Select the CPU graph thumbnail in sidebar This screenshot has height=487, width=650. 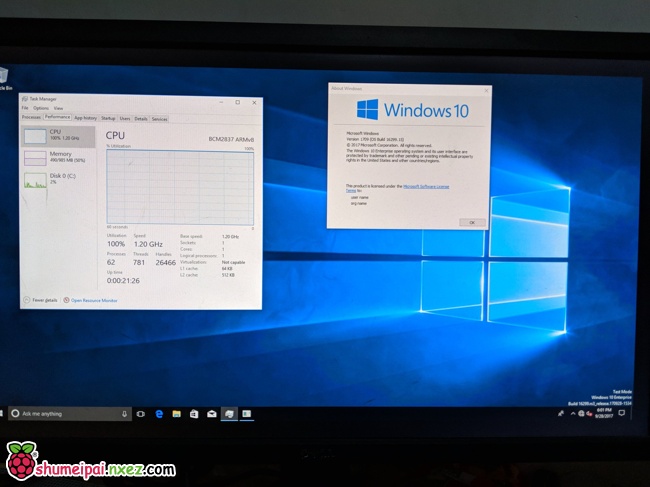(x=35, y=136)
